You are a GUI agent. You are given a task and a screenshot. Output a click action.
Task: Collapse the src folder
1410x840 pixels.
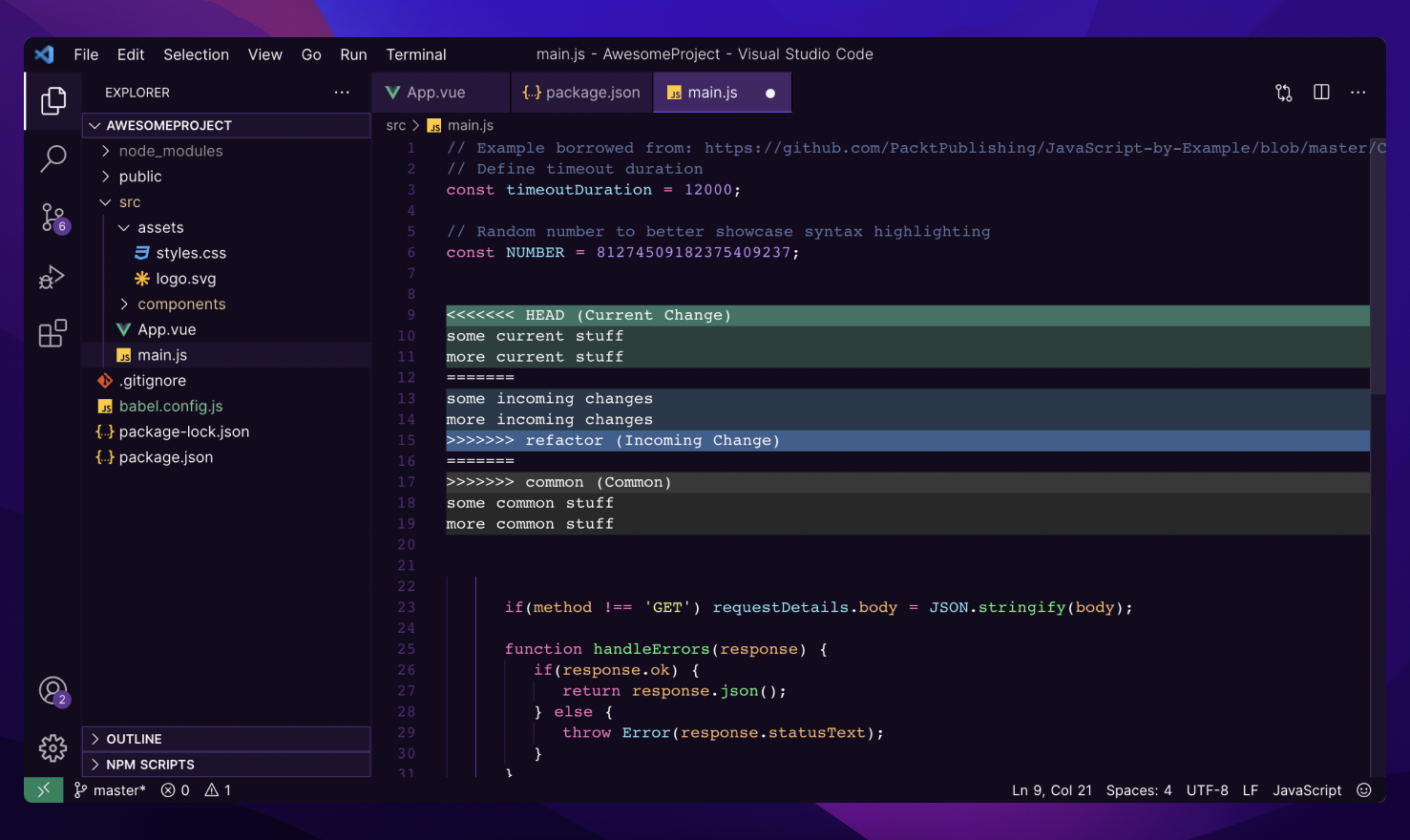(x=226, y=202)
